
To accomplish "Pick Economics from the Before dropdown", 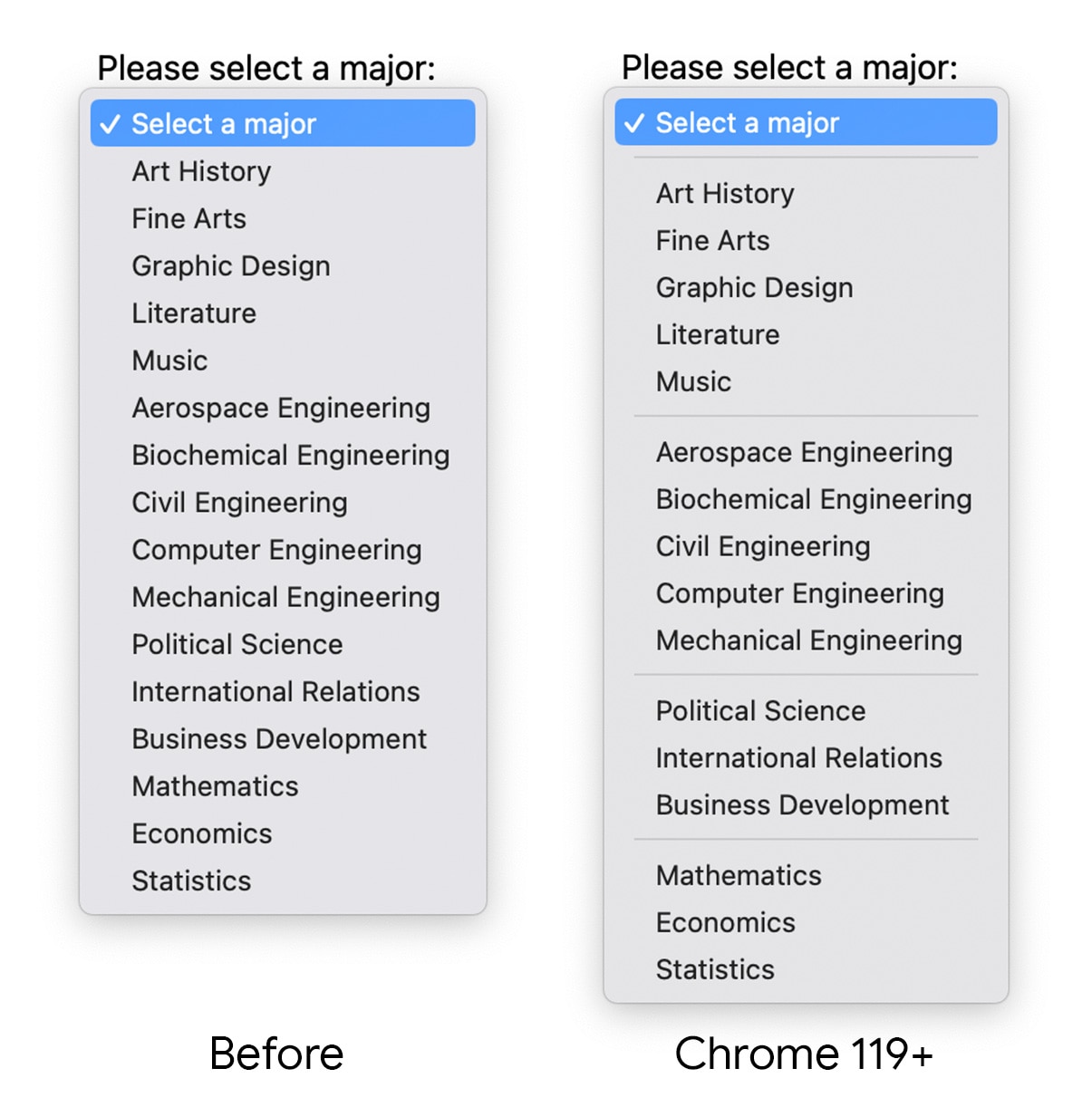I will coord(201,833).
